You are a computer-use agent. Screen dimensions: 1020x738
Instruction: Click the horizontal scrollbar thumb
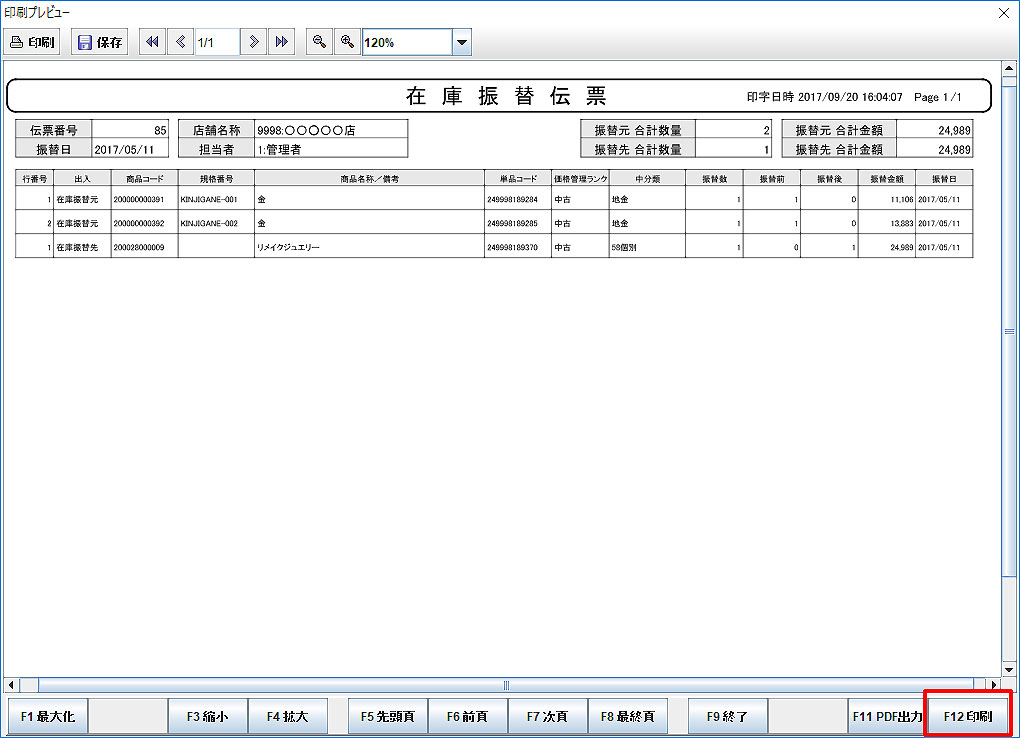coord(506,685)
